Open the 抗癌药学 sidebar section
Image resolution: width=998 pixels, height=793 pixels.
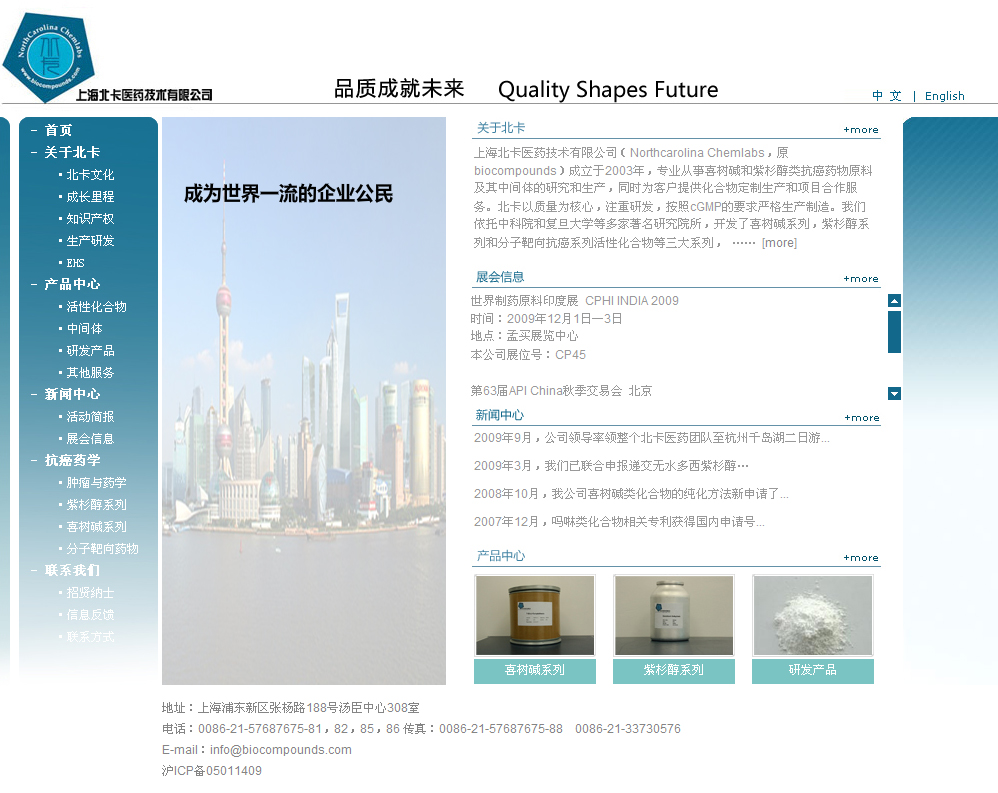[72, 460]
